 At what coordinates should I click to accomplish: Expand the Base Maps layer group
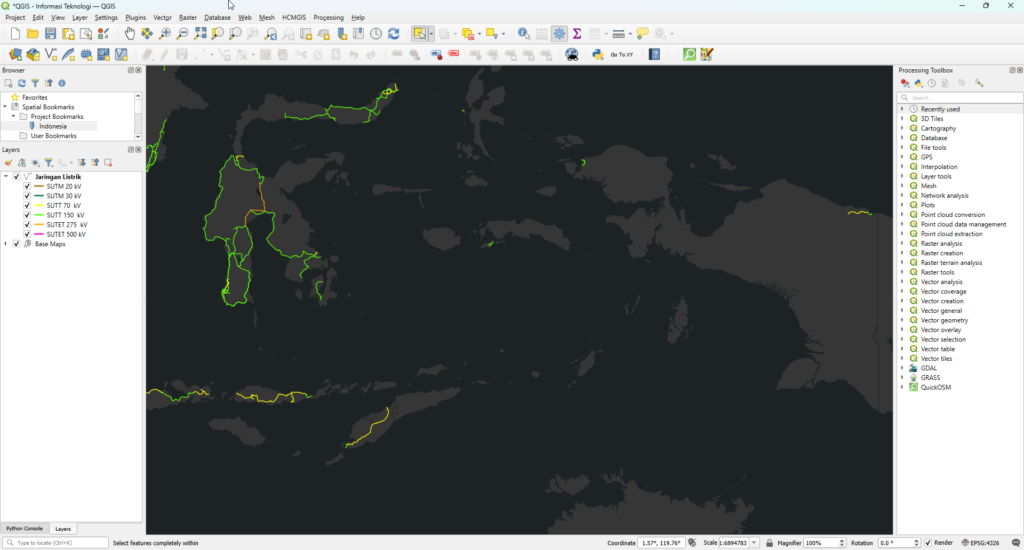coord(6,244)
